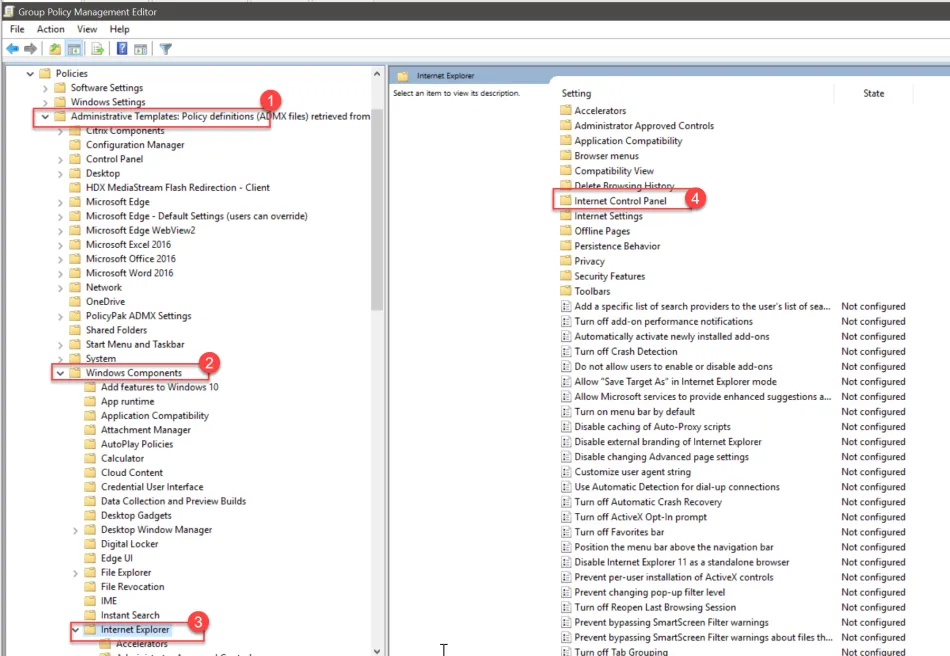Select the Internet Explorer tree item
Image resolution: width=950 pixels, height=656 pixels.
click(x=135, y=630)
